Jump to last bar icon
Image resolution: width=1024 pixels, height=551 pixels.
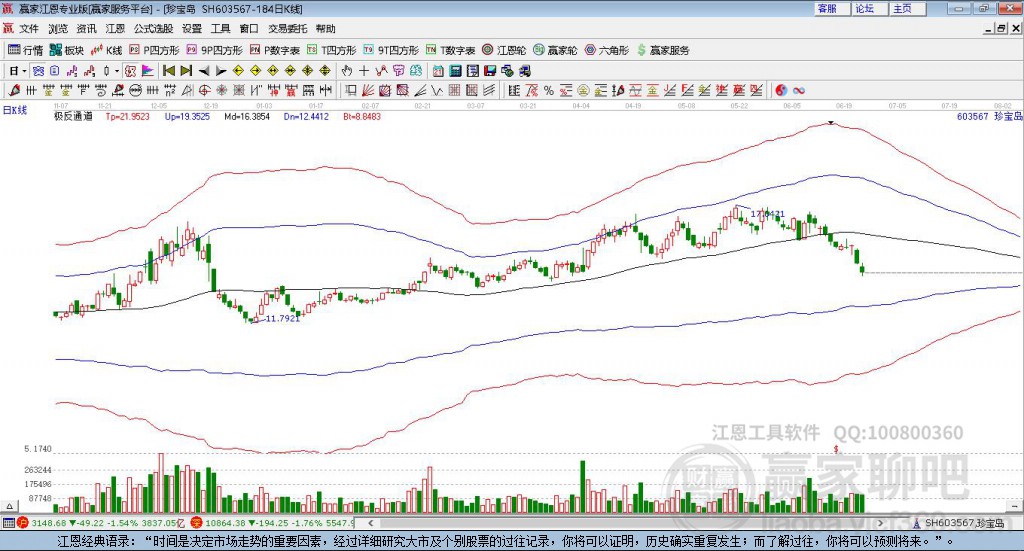[186, 71]
